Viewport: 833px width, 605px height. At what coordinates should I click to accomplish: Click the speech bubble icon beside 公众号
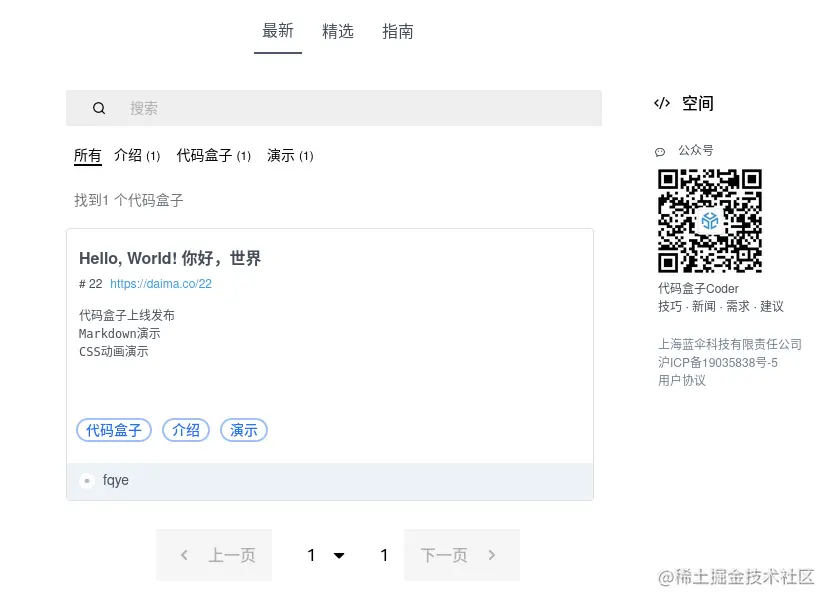tap(660, 150)
